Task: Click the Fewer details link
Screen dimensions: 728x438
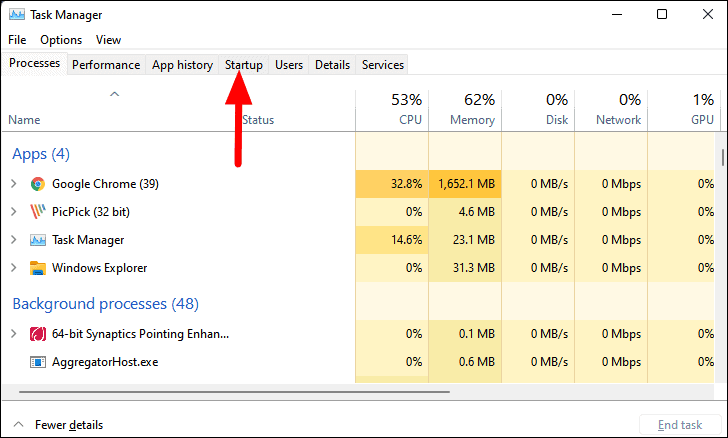Action: (69, 425)
